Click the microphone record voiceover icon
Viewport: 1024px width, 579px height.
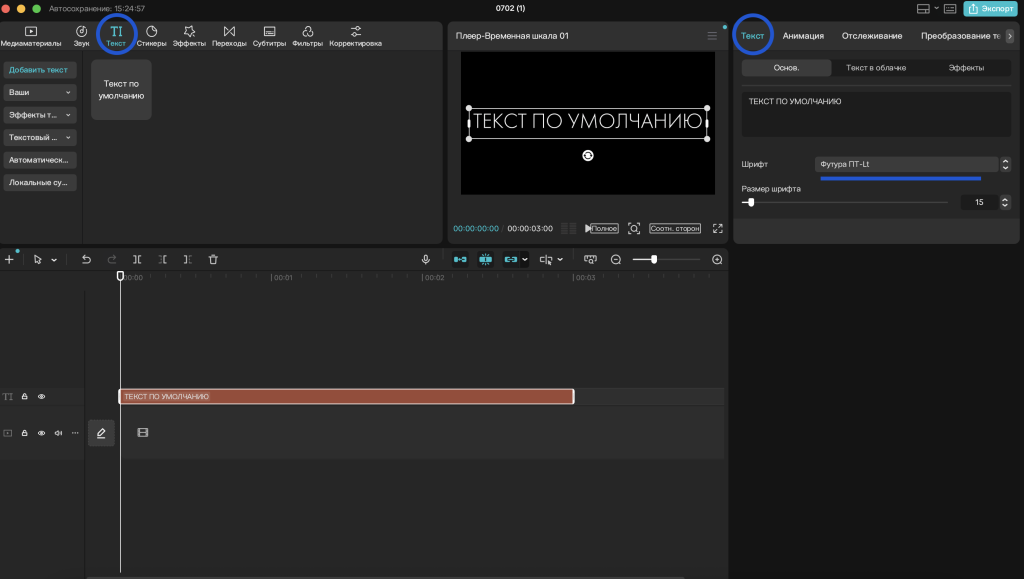(426, 259)
